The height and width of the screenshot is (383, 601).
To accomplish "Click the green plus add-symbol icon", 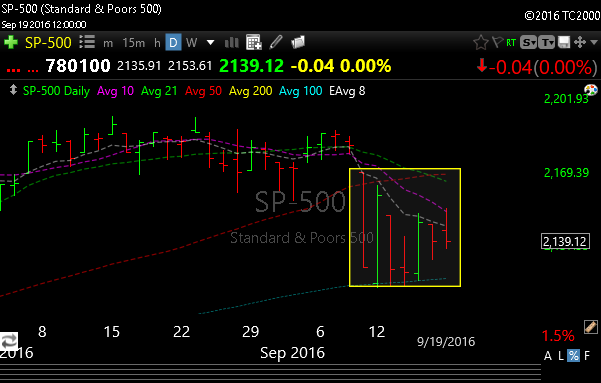I will pos(11,42).
